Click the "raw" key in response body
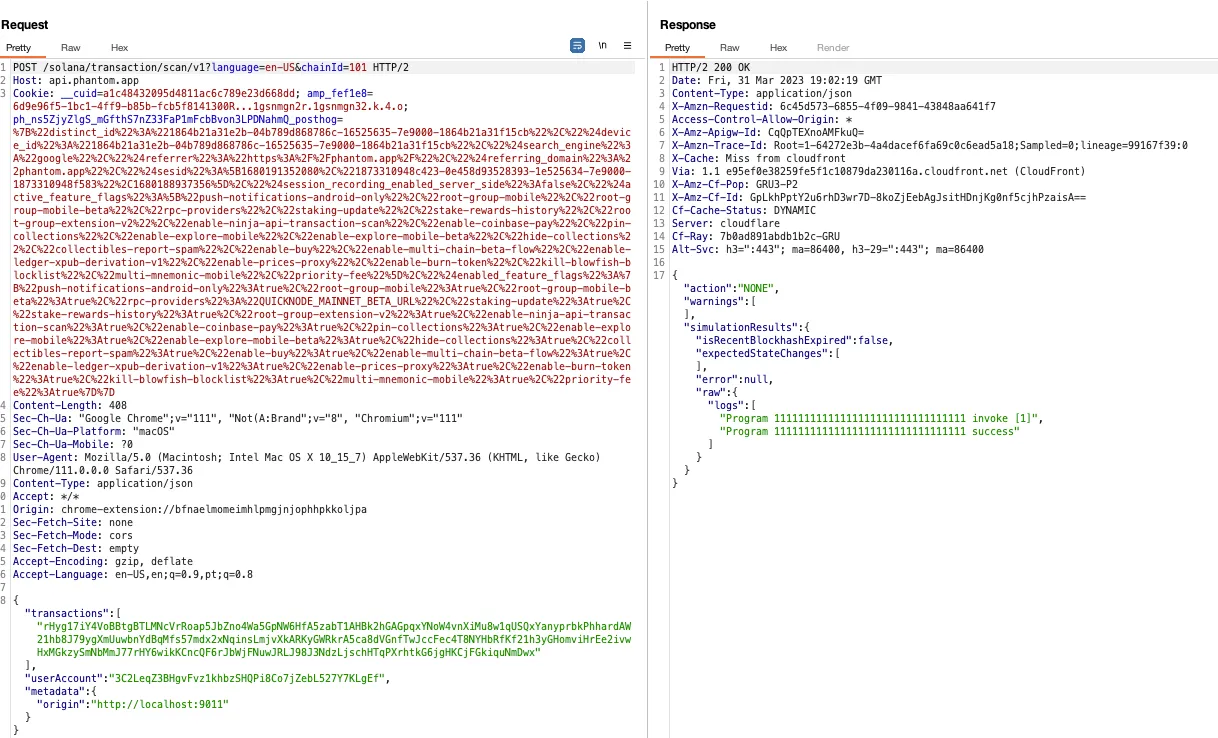 point(711,392)
